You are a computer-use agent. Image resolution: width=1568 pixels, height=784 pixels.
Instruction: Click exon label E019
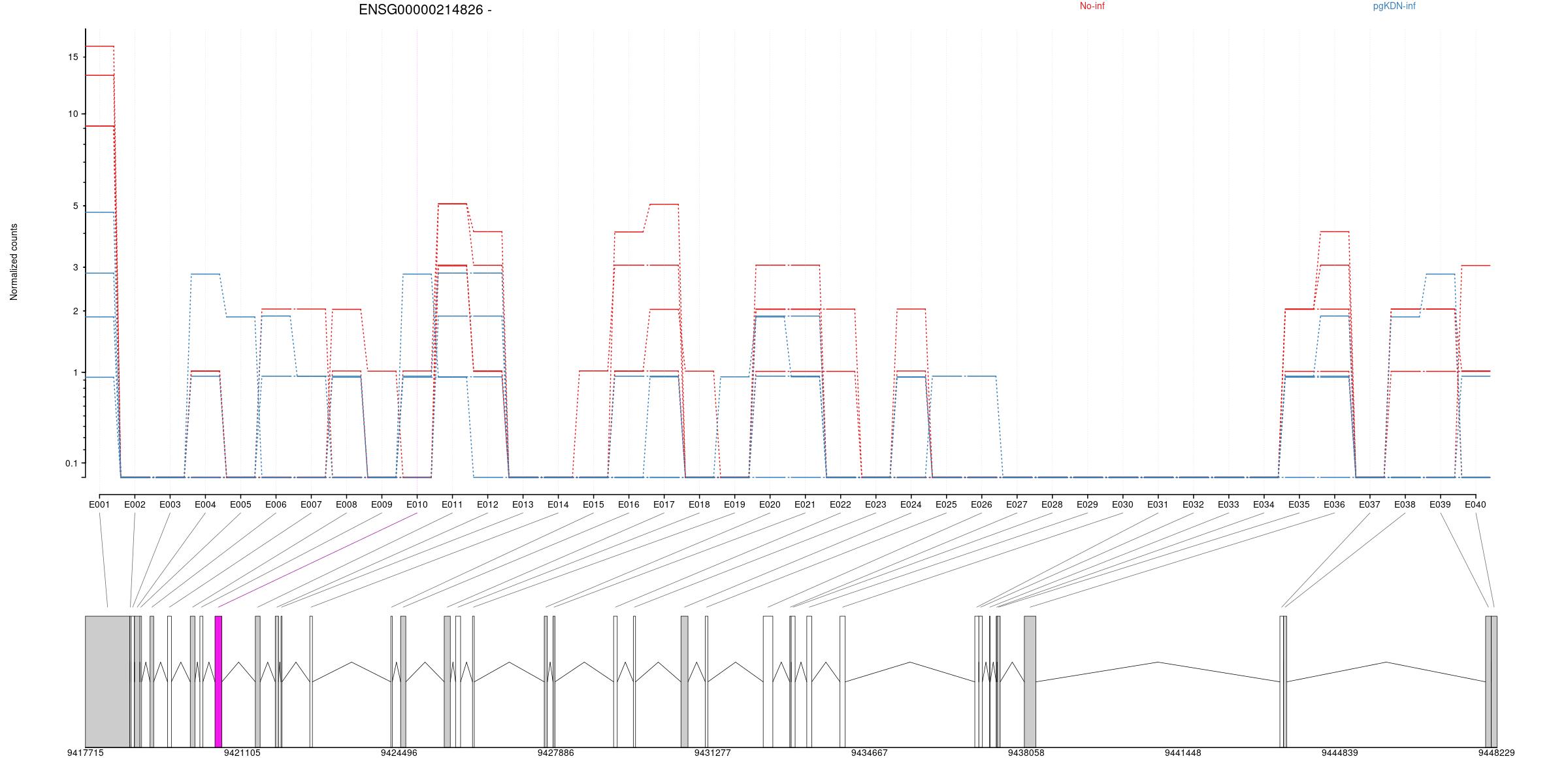734,504
